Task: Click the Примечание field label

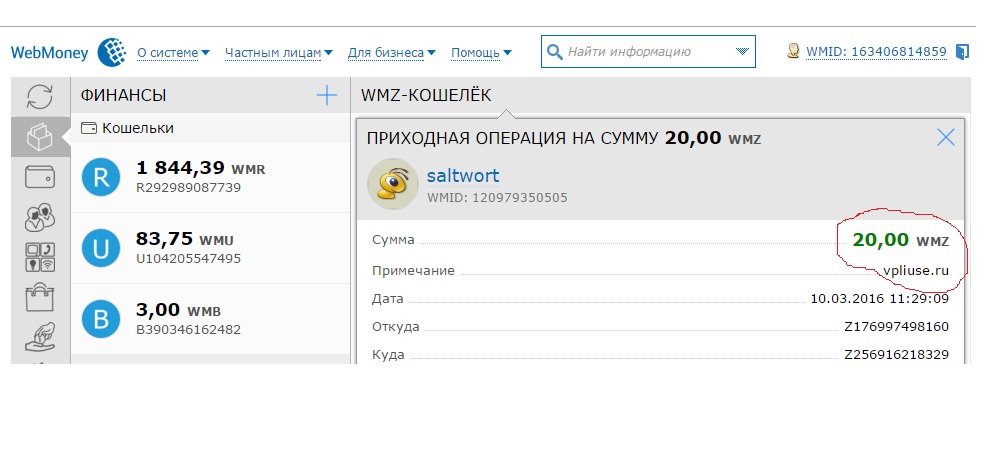Action: click(x=414, y=271)
